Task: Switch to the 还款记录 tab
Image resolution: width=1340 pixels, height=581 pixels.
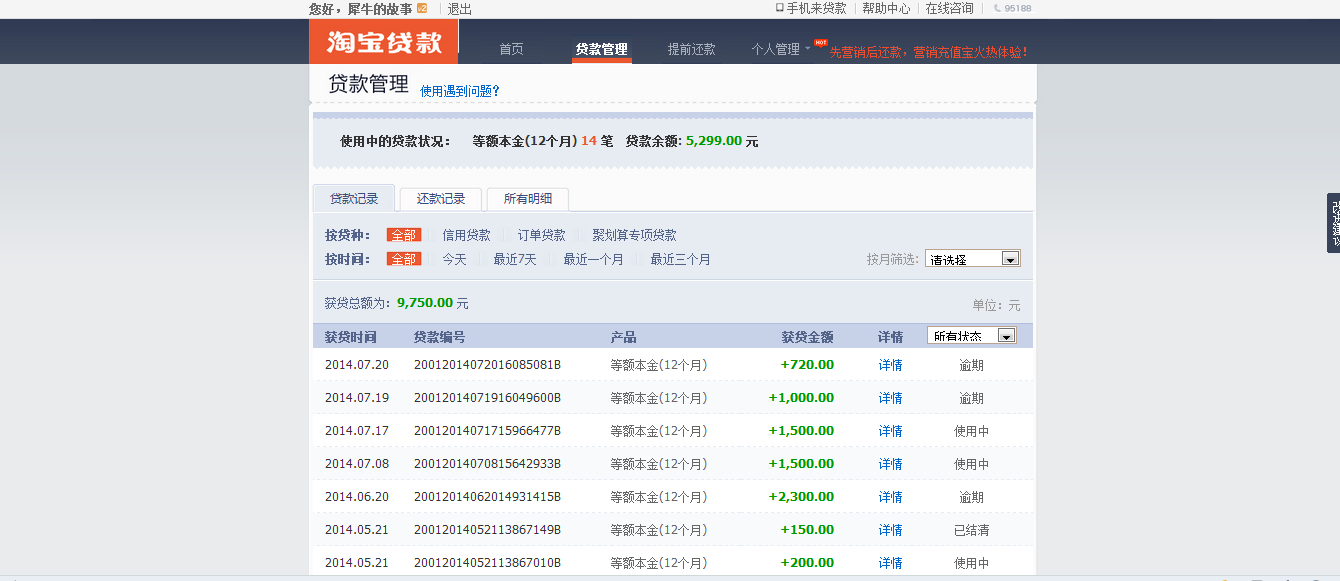Action: (x=441, y=198)
